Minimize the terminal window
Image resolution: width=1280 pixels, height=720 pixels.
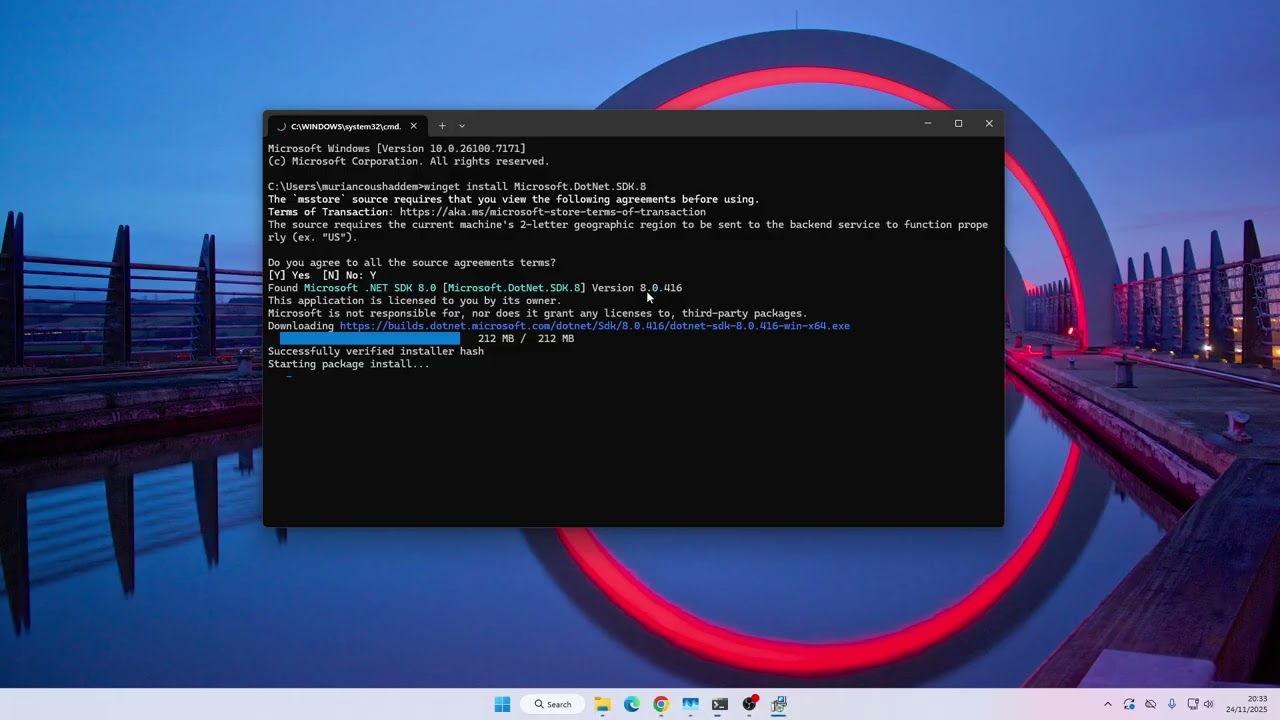point(928,123)
